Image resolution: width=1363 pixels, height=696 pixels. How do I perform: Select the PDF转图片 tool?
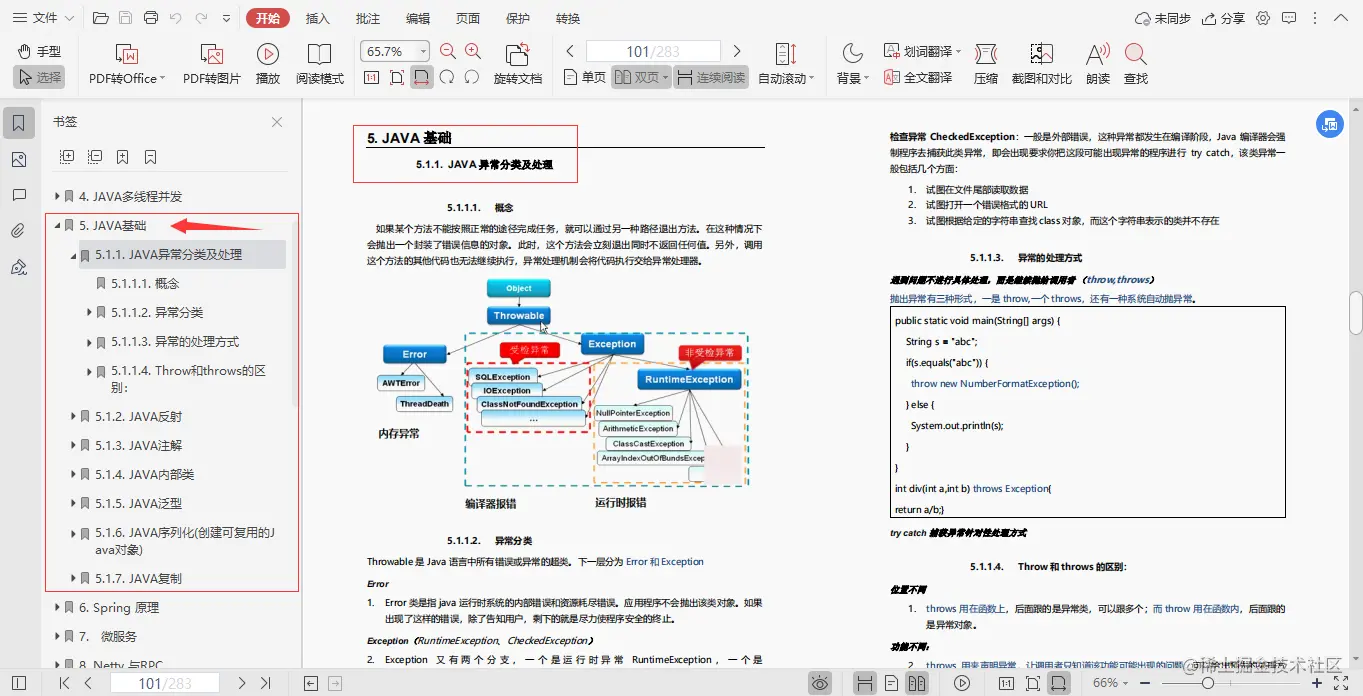click(x=211, y=62)
